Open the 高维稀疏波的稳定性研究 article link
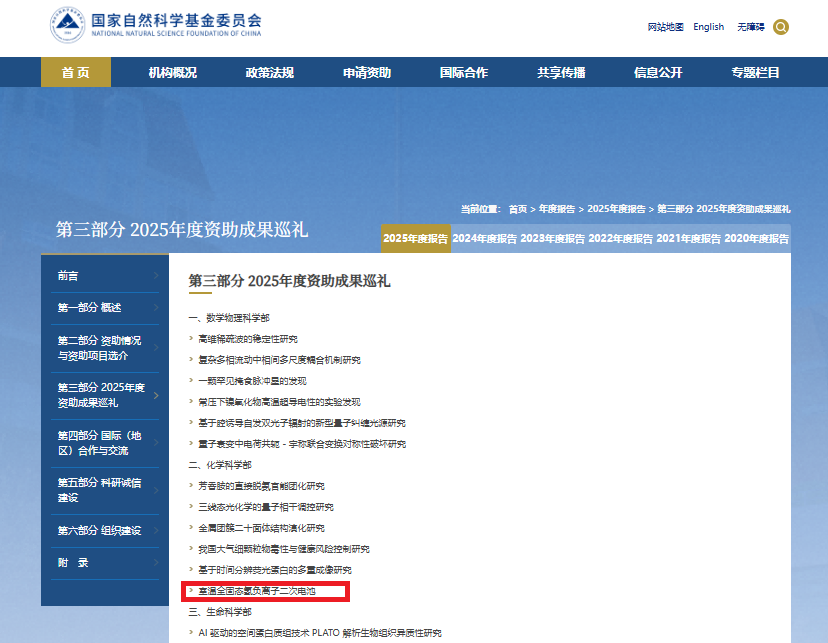 tap(248, 339)
